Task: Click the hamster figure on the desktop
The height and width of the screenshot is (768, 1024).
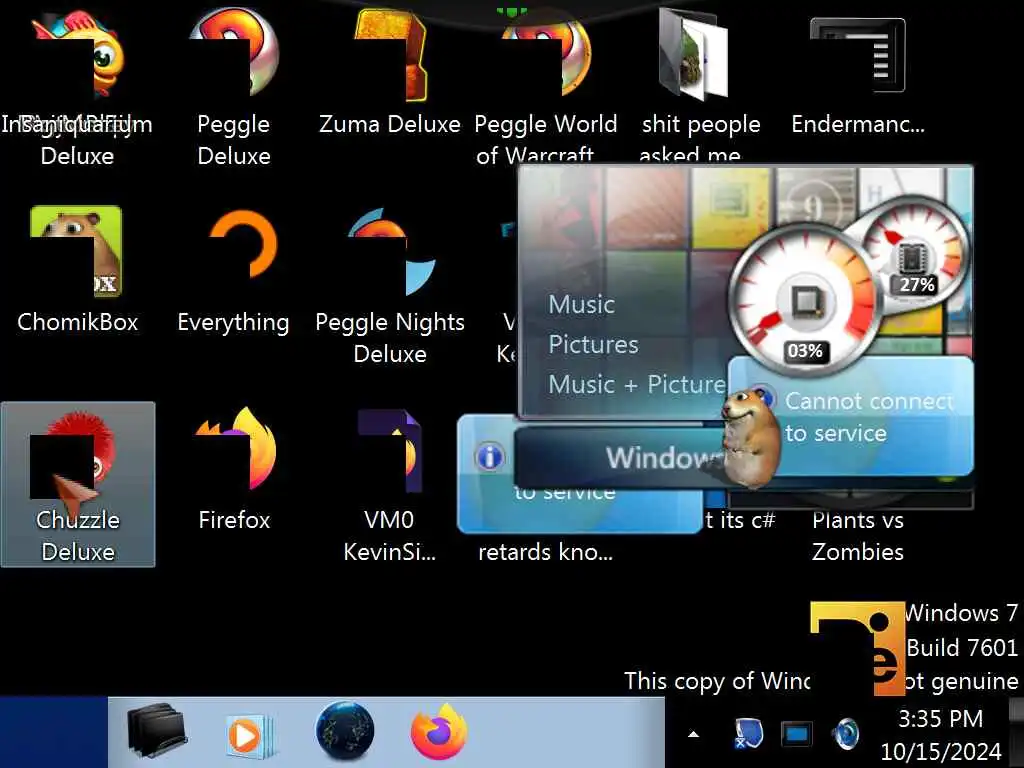Action: tap(752, 436)
